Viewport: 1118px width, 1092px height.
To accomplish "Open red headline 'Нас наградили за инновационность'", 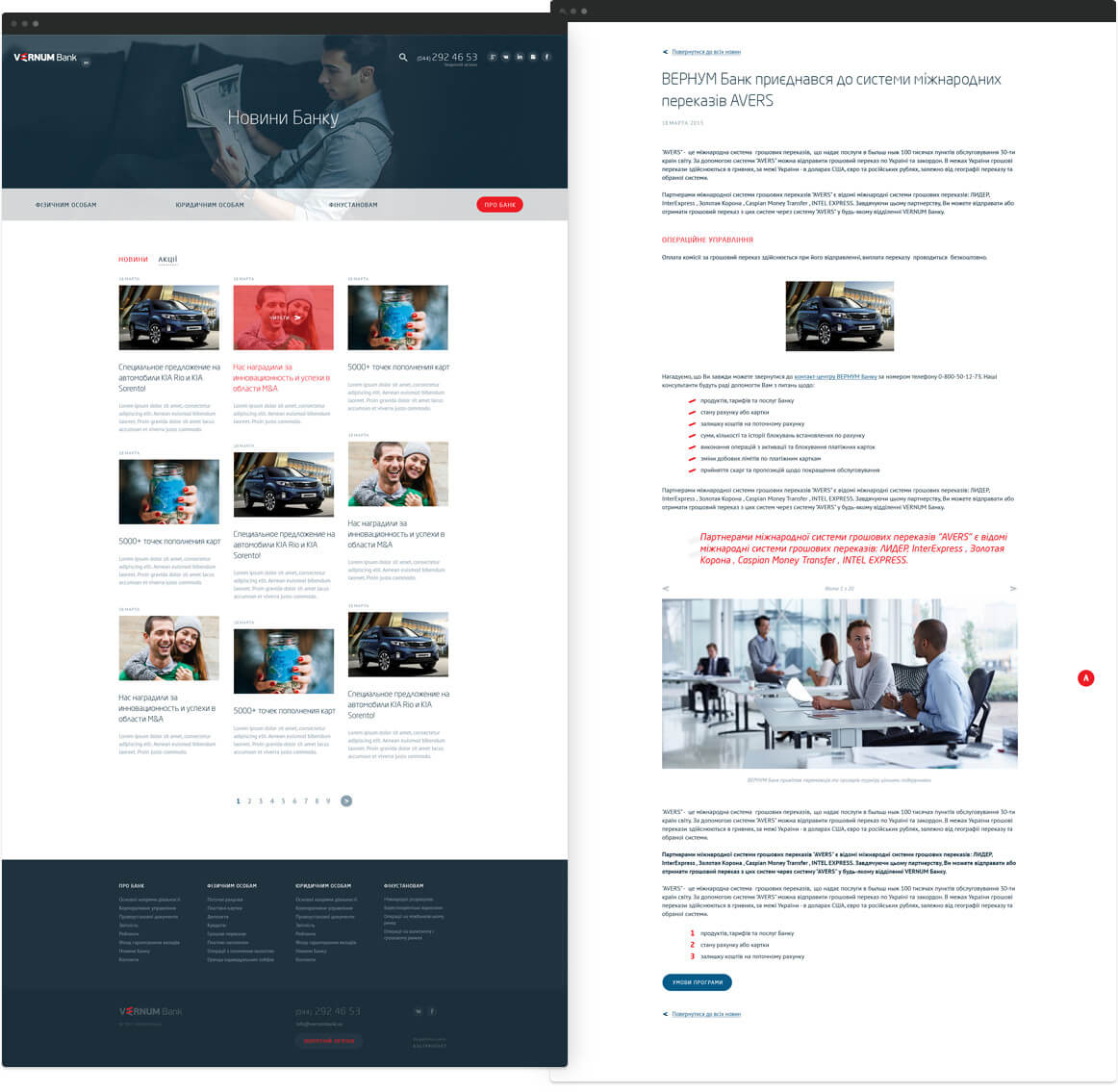I will pyautogui.click(x=282, y=378).
